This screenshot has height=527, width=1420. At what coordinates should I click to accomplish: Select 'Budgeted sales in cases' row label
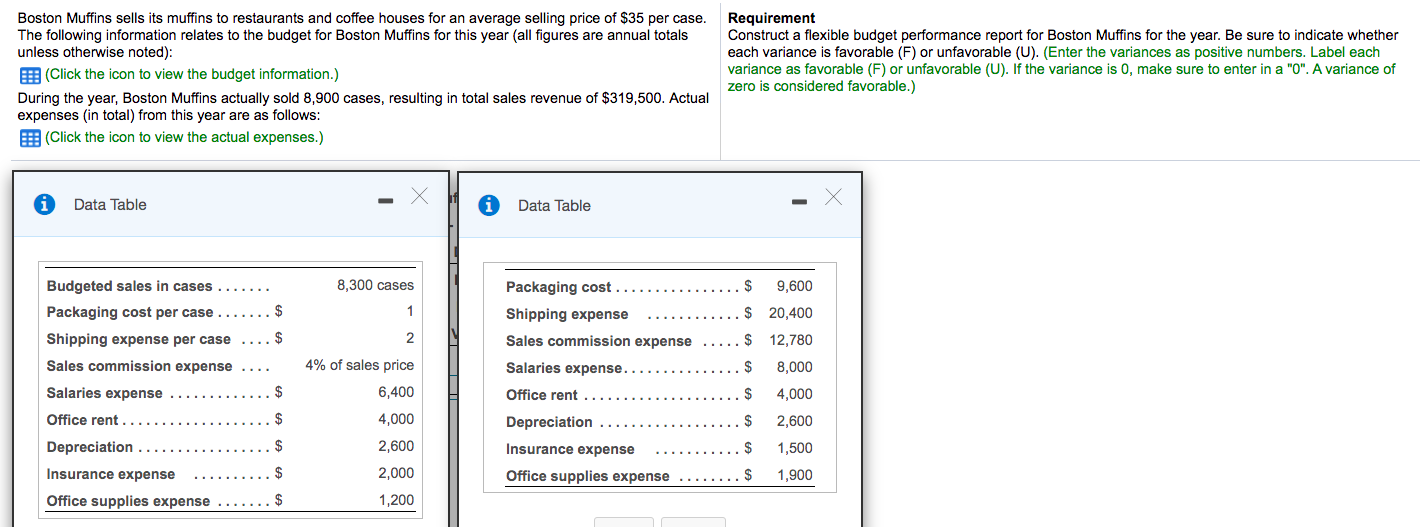(x=129, y=286)
